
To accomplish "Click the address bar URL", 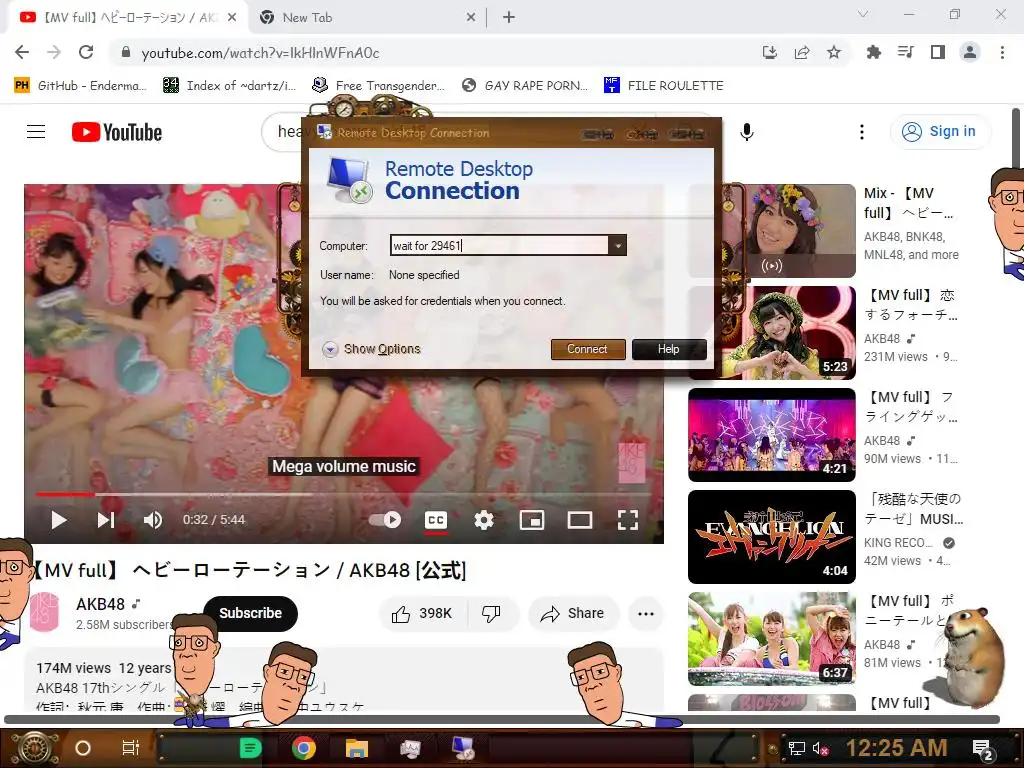I will pyautogui.click(x=260, y=53).
